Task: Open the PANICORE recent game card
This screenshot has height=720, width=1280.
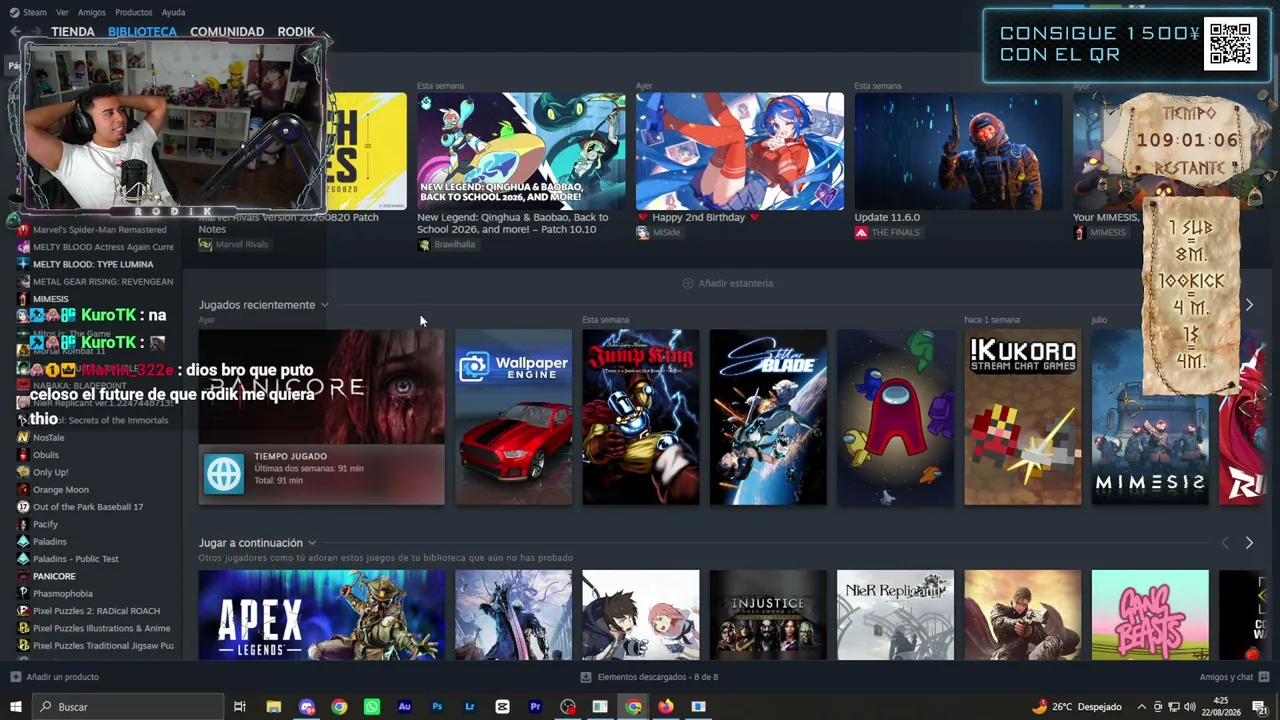Action: coord(321,417)
